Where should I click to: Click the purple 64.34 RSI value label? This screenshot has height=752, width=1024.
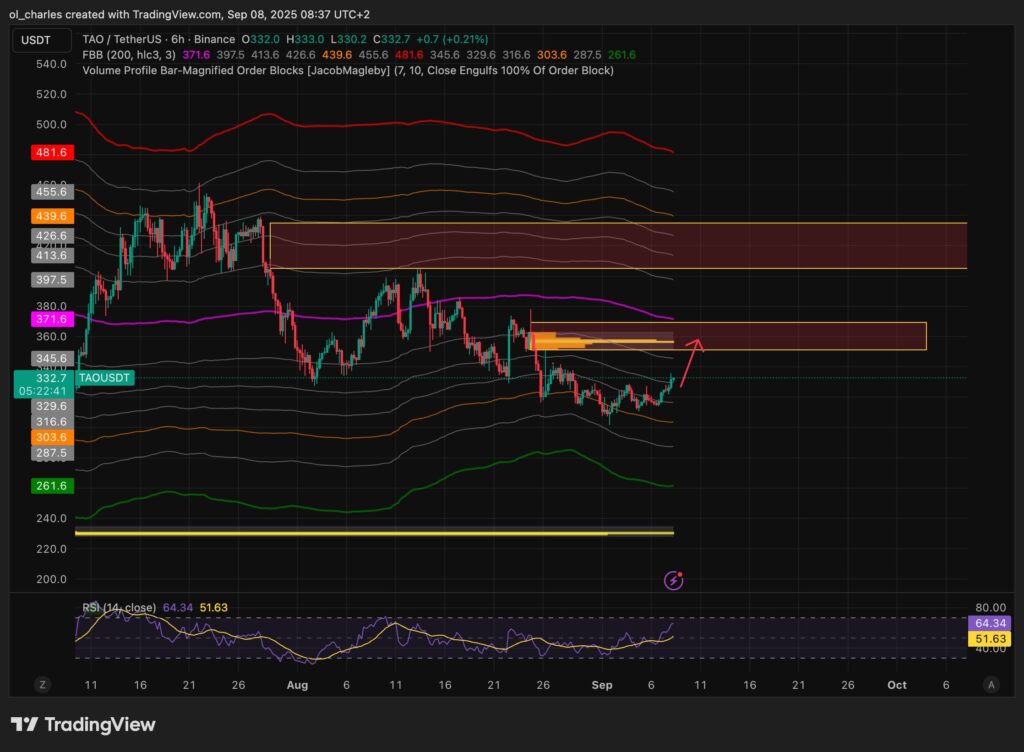(x=992, y=622)
